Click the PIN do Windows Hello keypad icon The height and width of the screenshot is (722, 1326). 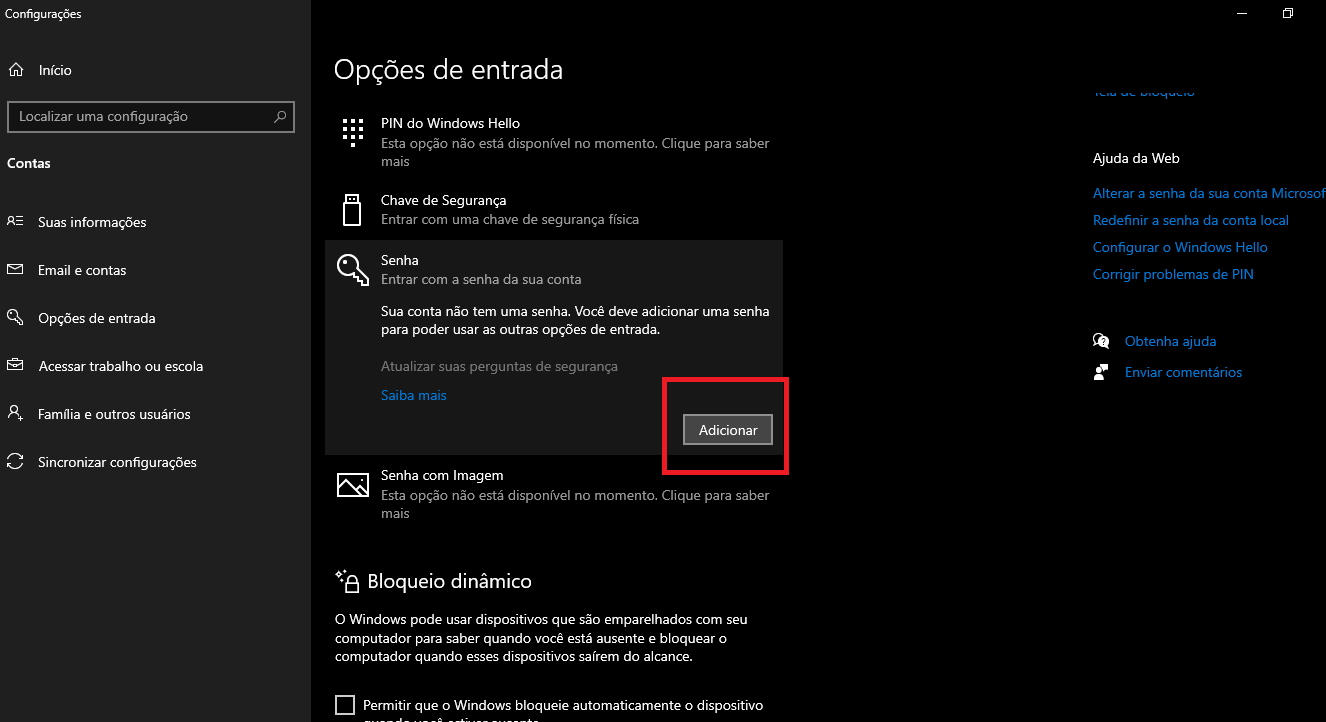(352, 132)
